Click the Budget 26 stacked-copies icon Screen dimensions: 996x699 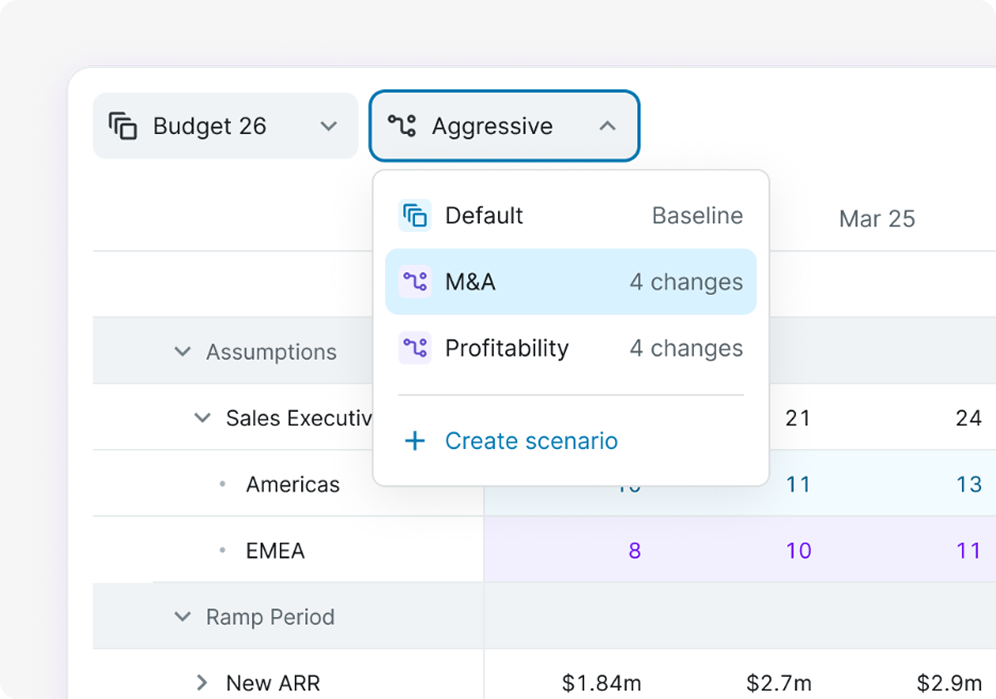pyautogui.click(x=123, y=127)
